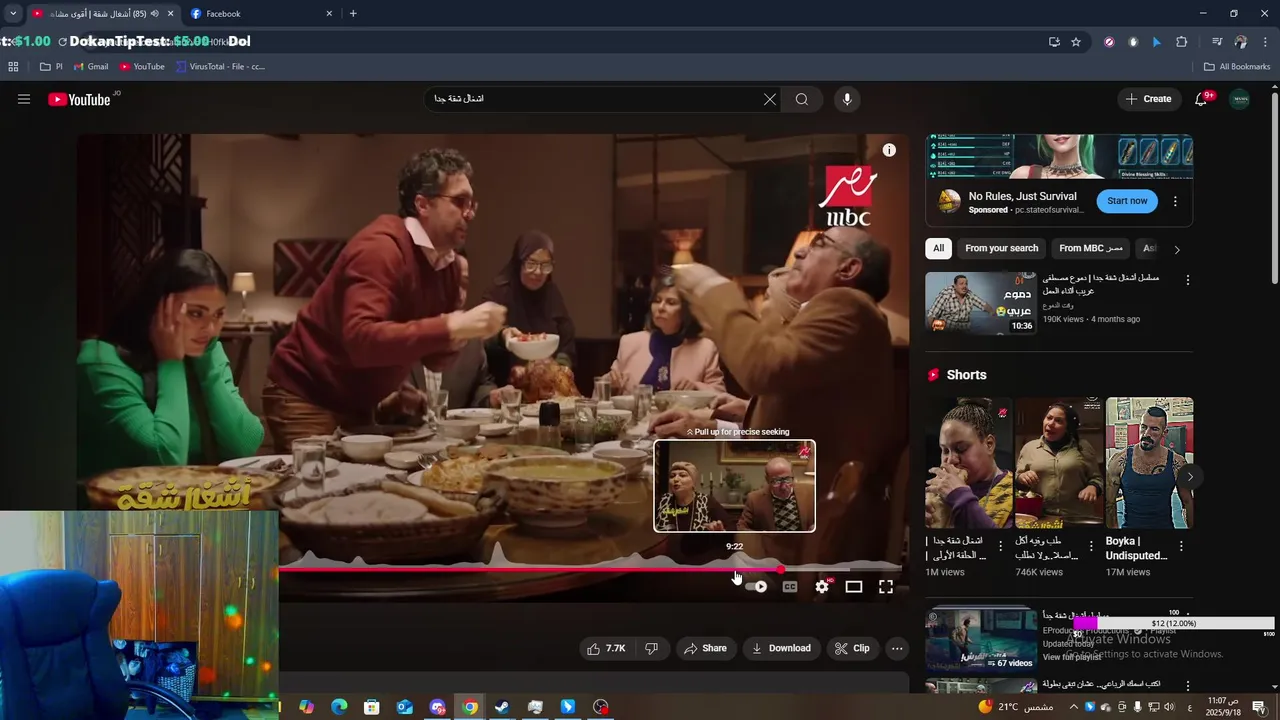Open the YouTube guide hamburger menu

coord(24,99)
